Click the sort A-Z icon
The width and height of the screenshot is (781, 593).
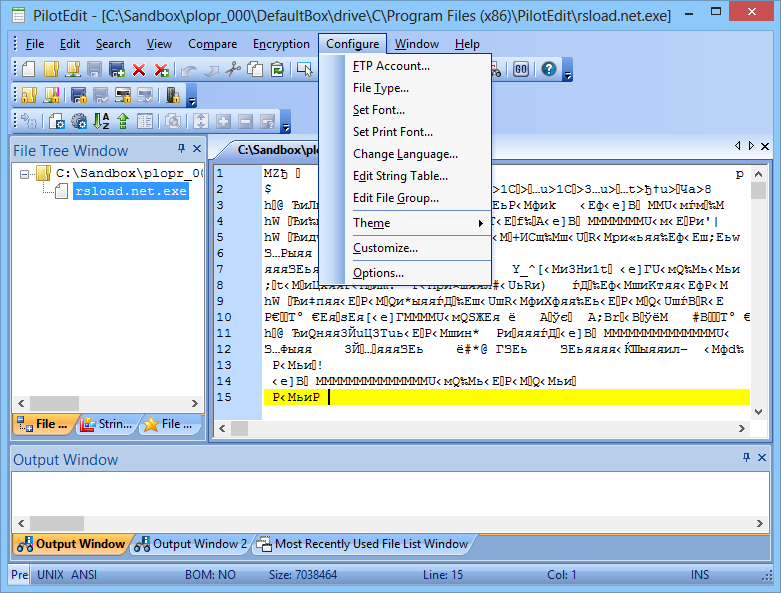[101, 121]
